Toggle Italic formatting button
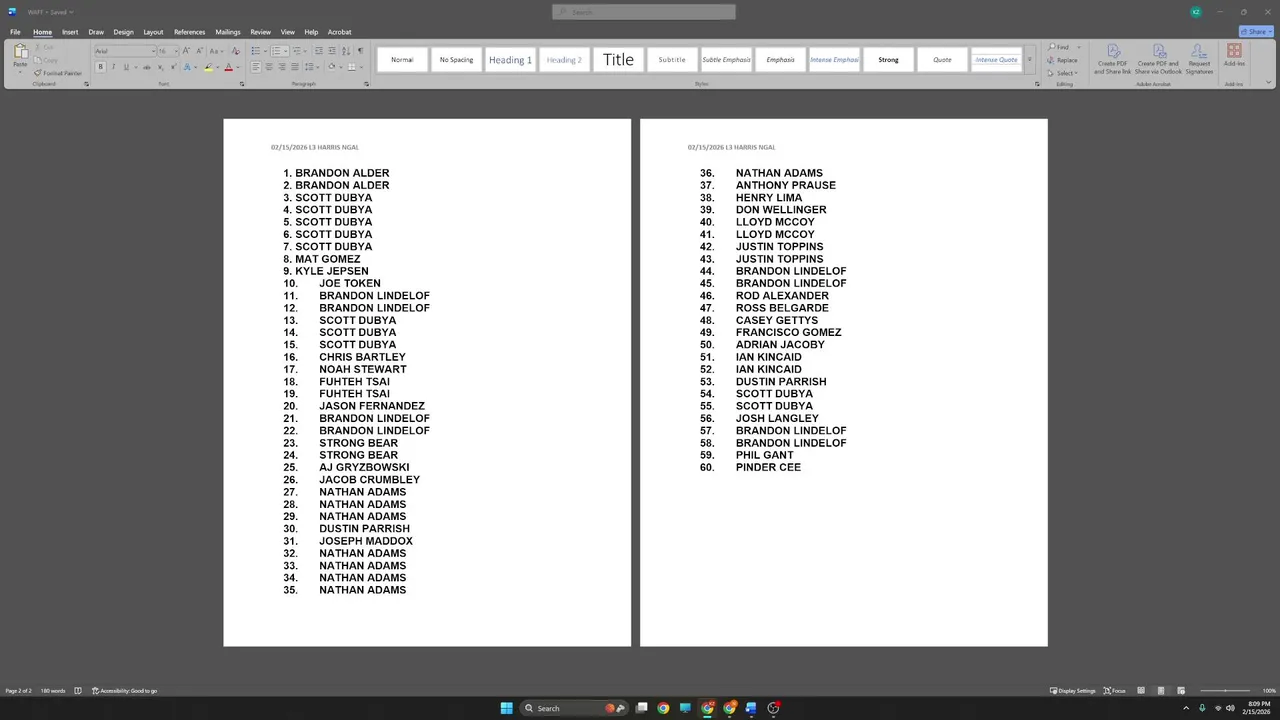 (113, 67)
